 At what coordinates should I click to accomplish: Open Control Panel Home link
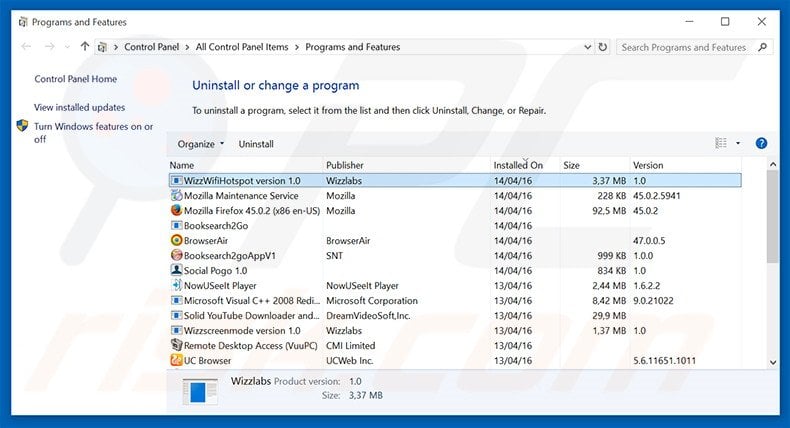[76, 79]
